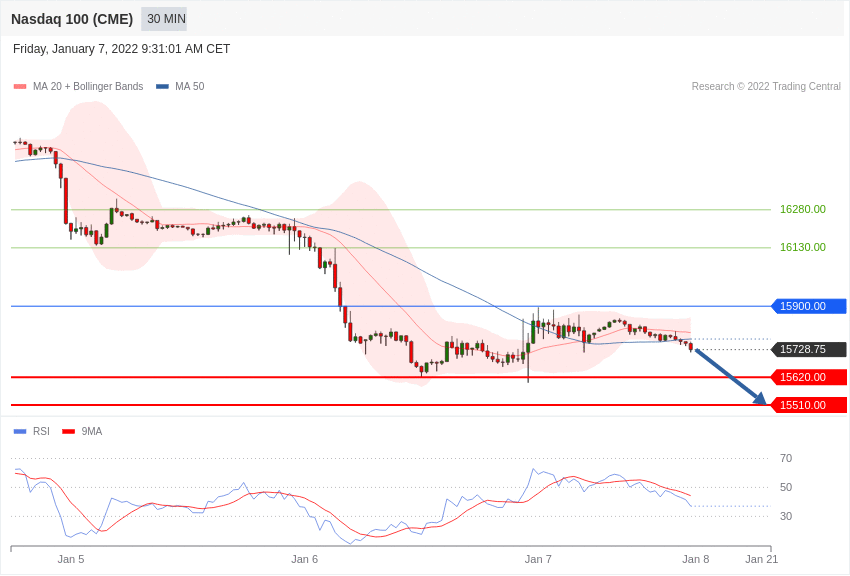Click the 'MA 20 + Bollinger Bands' legend label

coord(88,86)
